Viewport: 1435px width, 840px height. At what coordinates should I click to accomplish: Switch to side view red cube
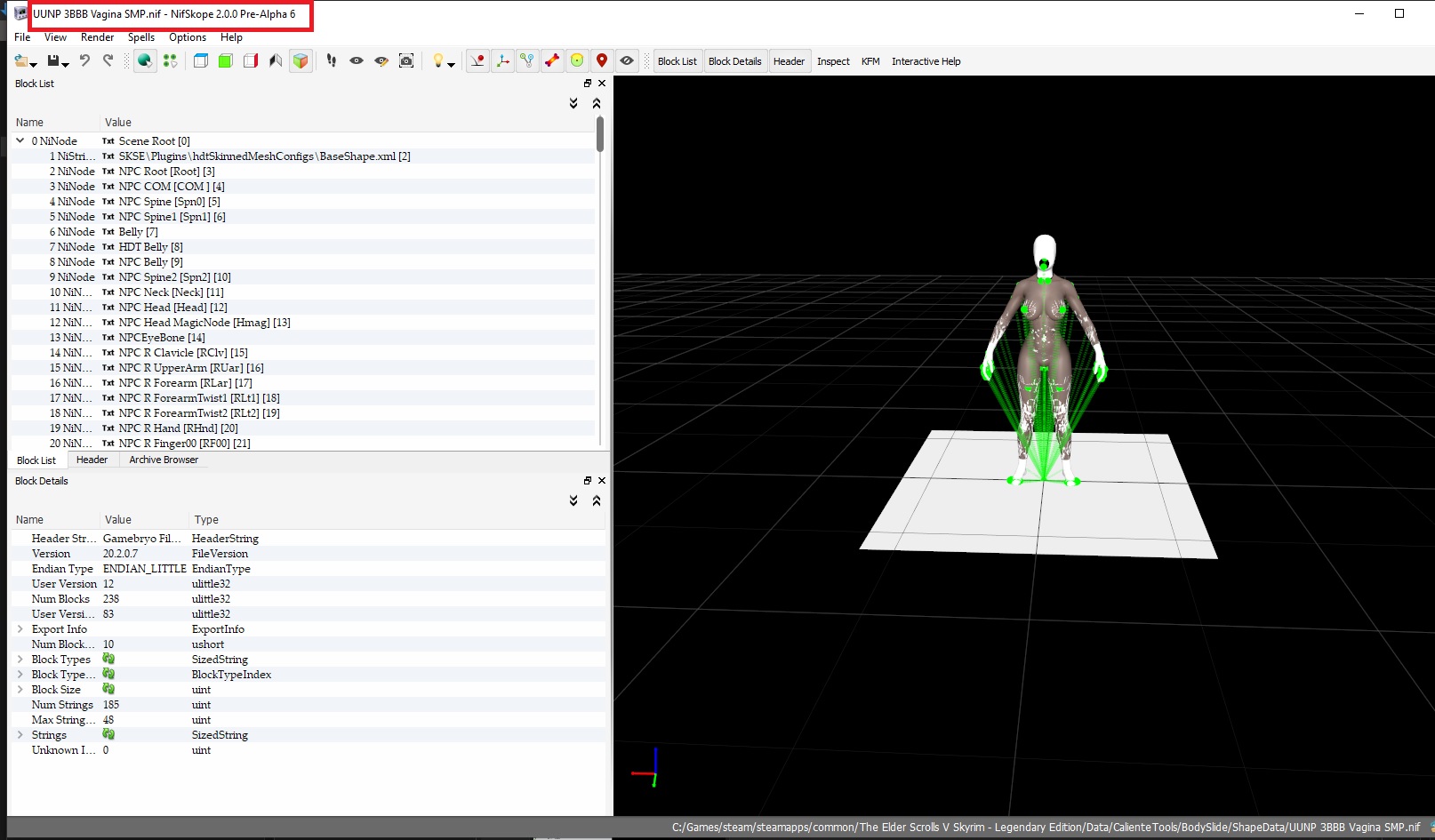click(x=251, y=60)
